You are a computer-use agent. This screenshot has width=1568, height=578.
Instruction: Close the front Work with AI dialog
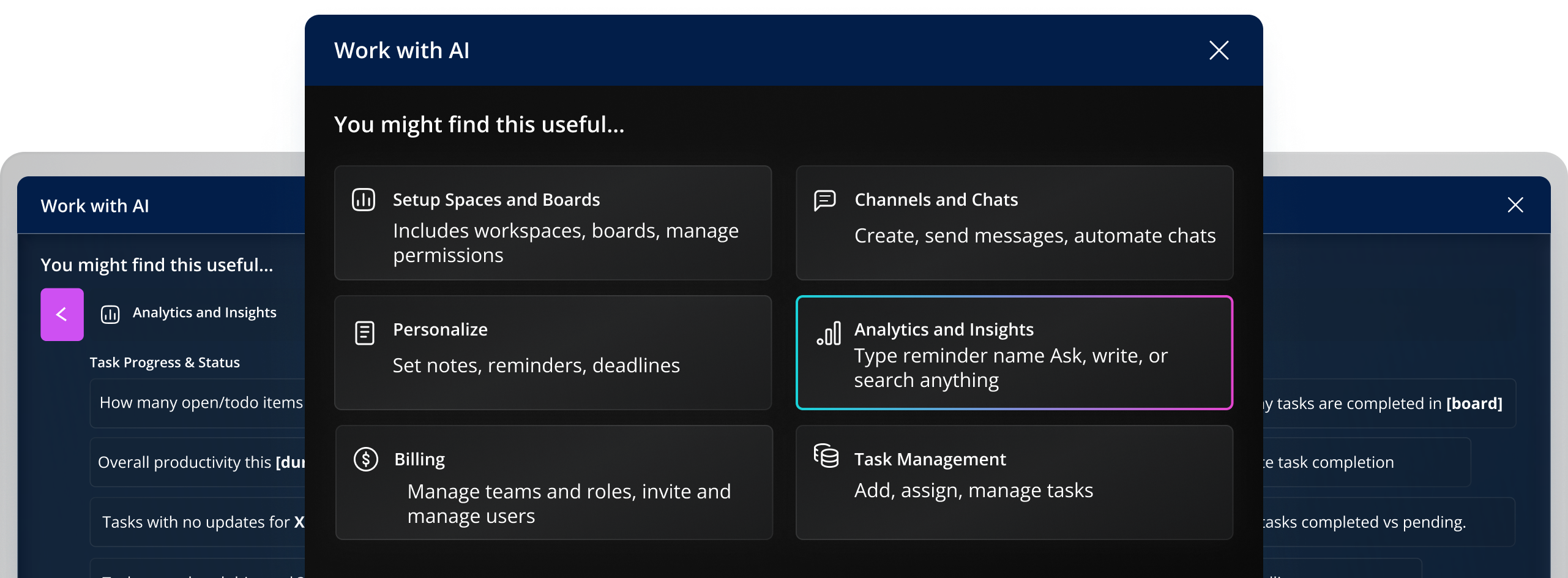click(1219, 50)
